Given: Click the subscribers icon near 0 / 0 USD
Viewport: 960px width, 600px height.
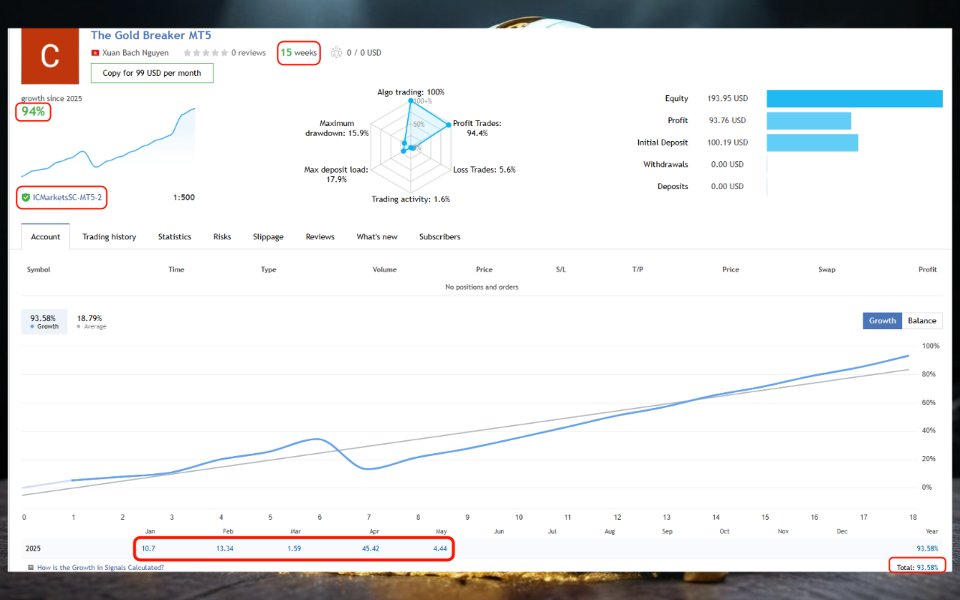Looking at the screenshot, I should [x=336, y=53].
